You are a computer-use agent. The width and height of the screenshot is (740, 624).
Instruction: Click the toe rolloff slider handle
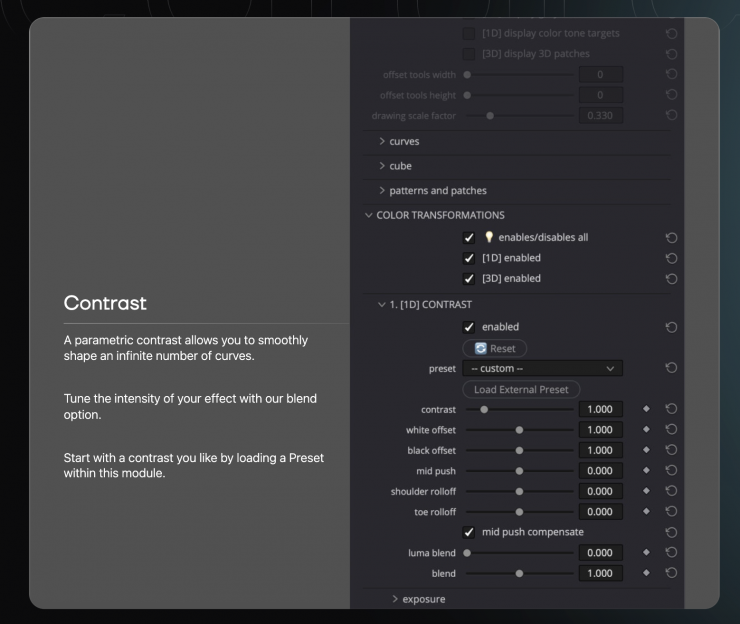coord(519,512)
